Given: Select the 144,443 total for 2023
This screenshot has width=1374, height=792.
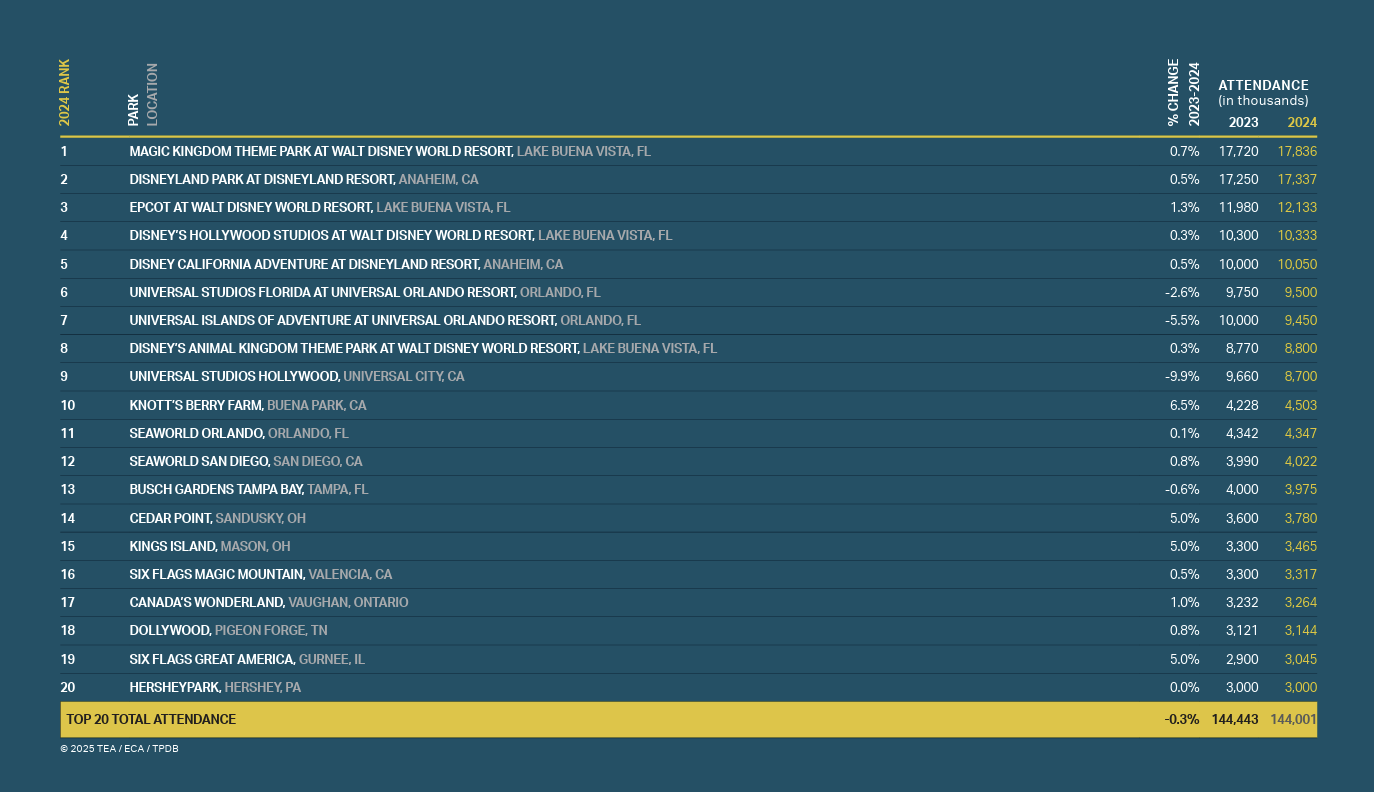Looking at the screenshot, I should coord(1234,719).
